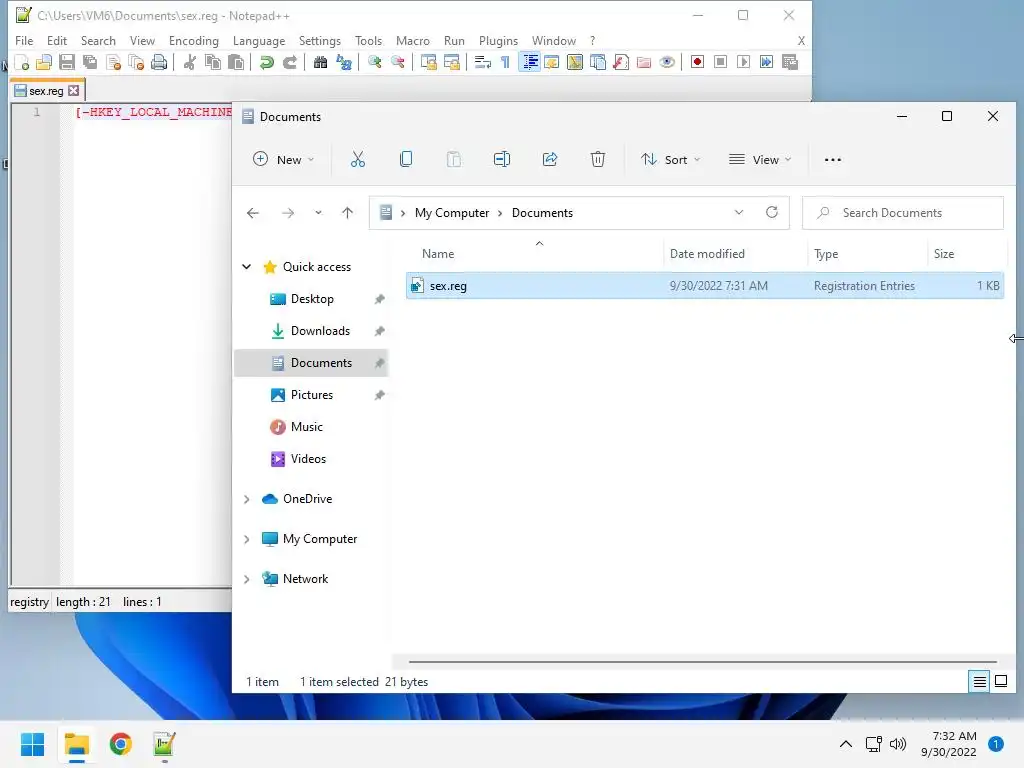
Task: Expand the Network tree node
Action: [247, 579]
